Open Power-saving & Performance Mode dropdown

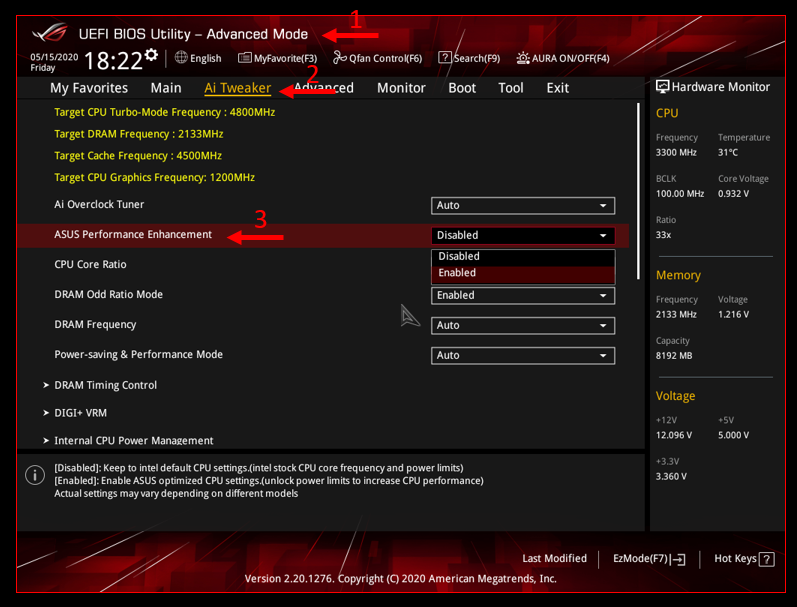tap(523, 355)
